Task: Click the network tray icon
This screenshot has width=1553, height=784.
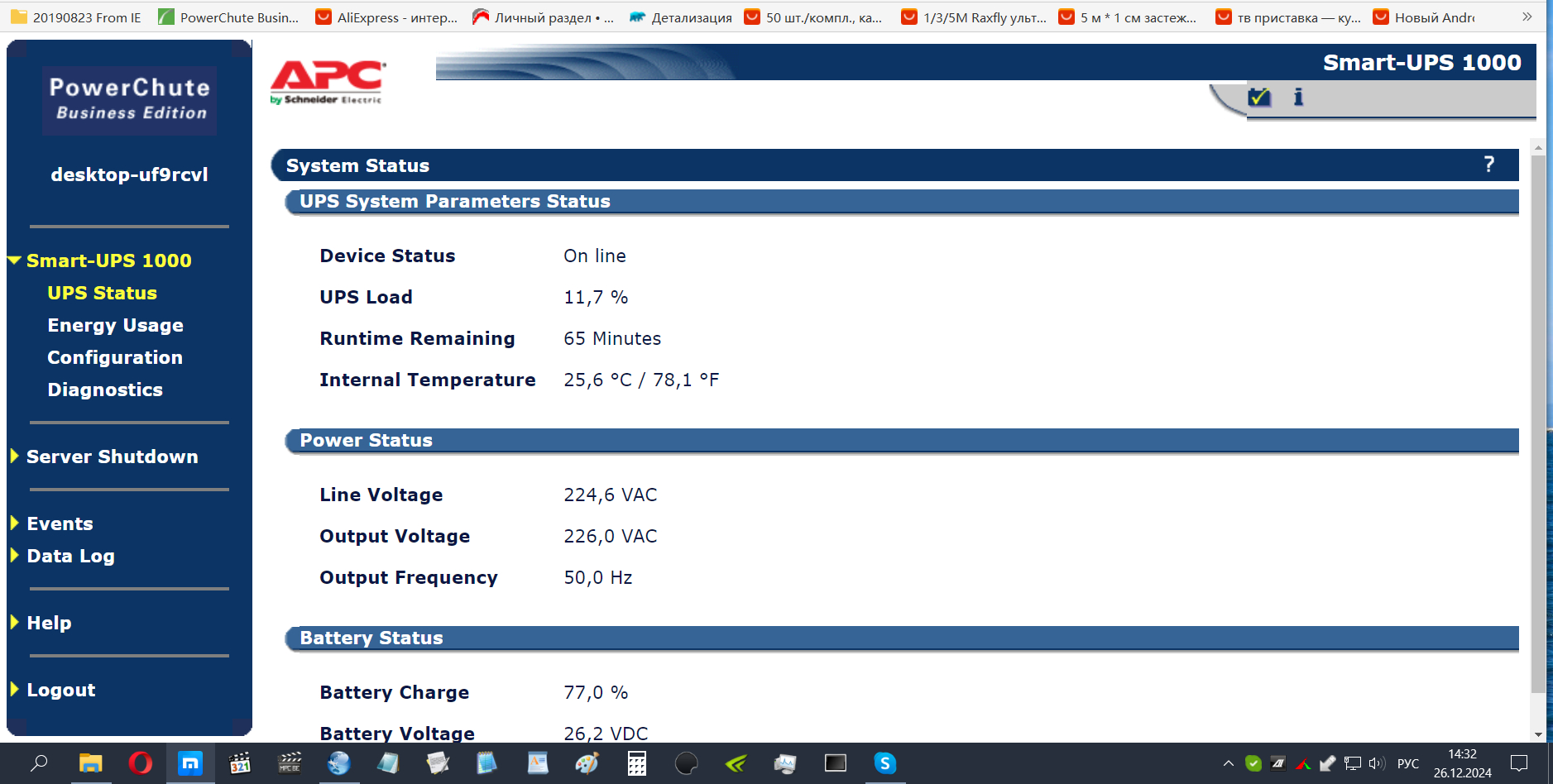Action: [1353, 763]
